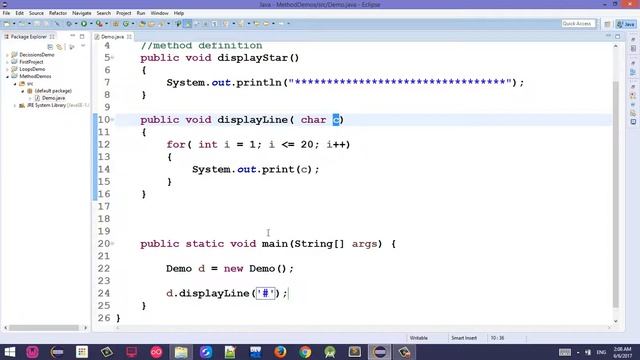Open Google Chrome from the taskbar
Screen dimensions: 640x360
click(305, 352)
